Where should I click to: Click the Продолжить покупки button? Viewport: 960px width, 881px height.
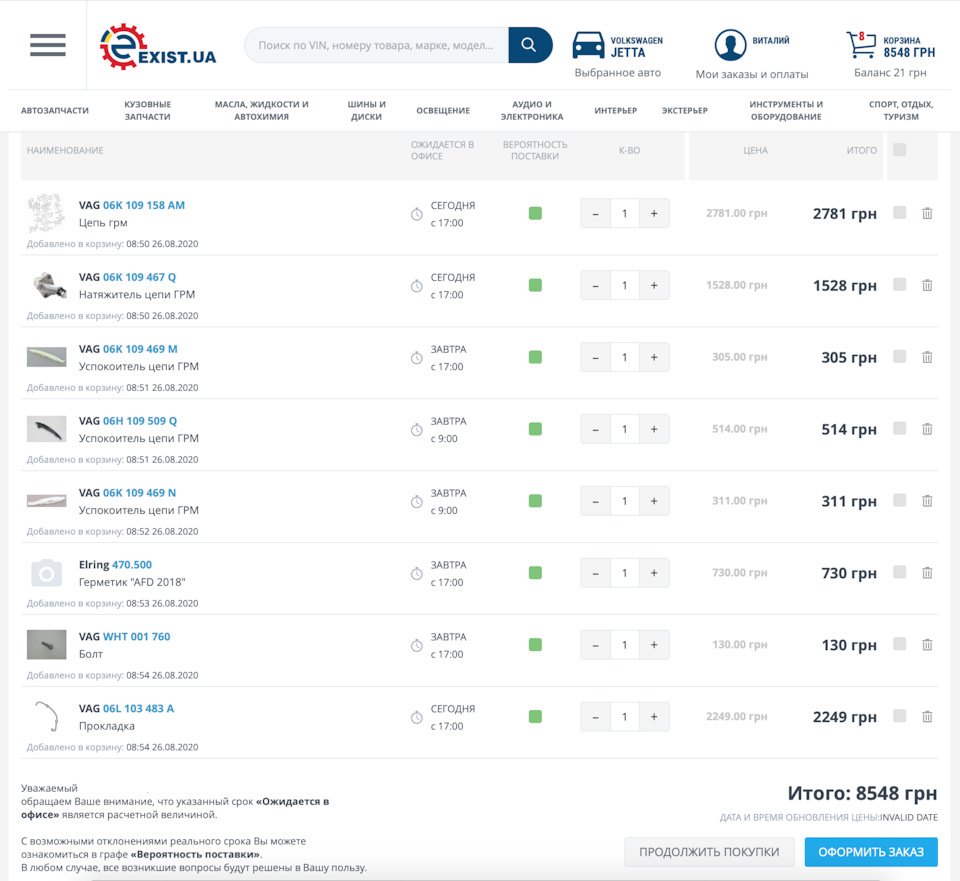[710, 852]
